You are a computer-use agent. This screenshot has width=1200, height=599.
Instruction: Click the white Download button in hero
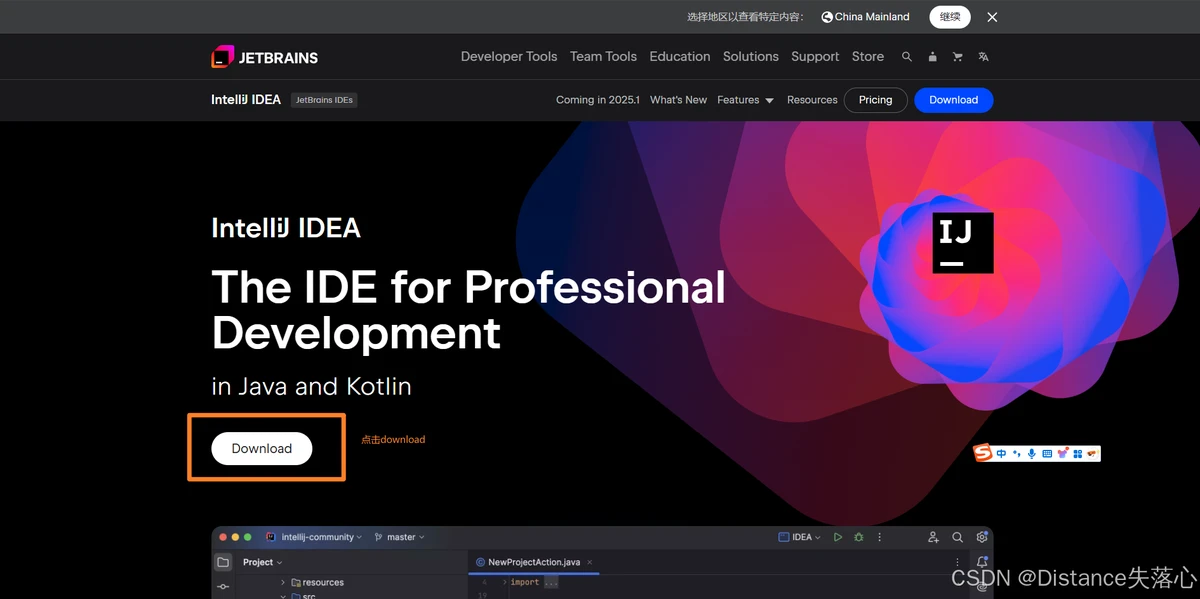click(x=261, y=449)
